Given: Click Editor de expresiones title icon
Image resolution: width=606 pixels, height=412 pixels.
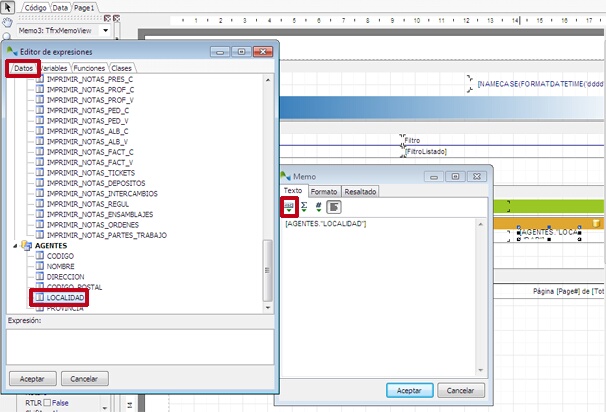Looking at the screenshot, I should pos(12,51).
